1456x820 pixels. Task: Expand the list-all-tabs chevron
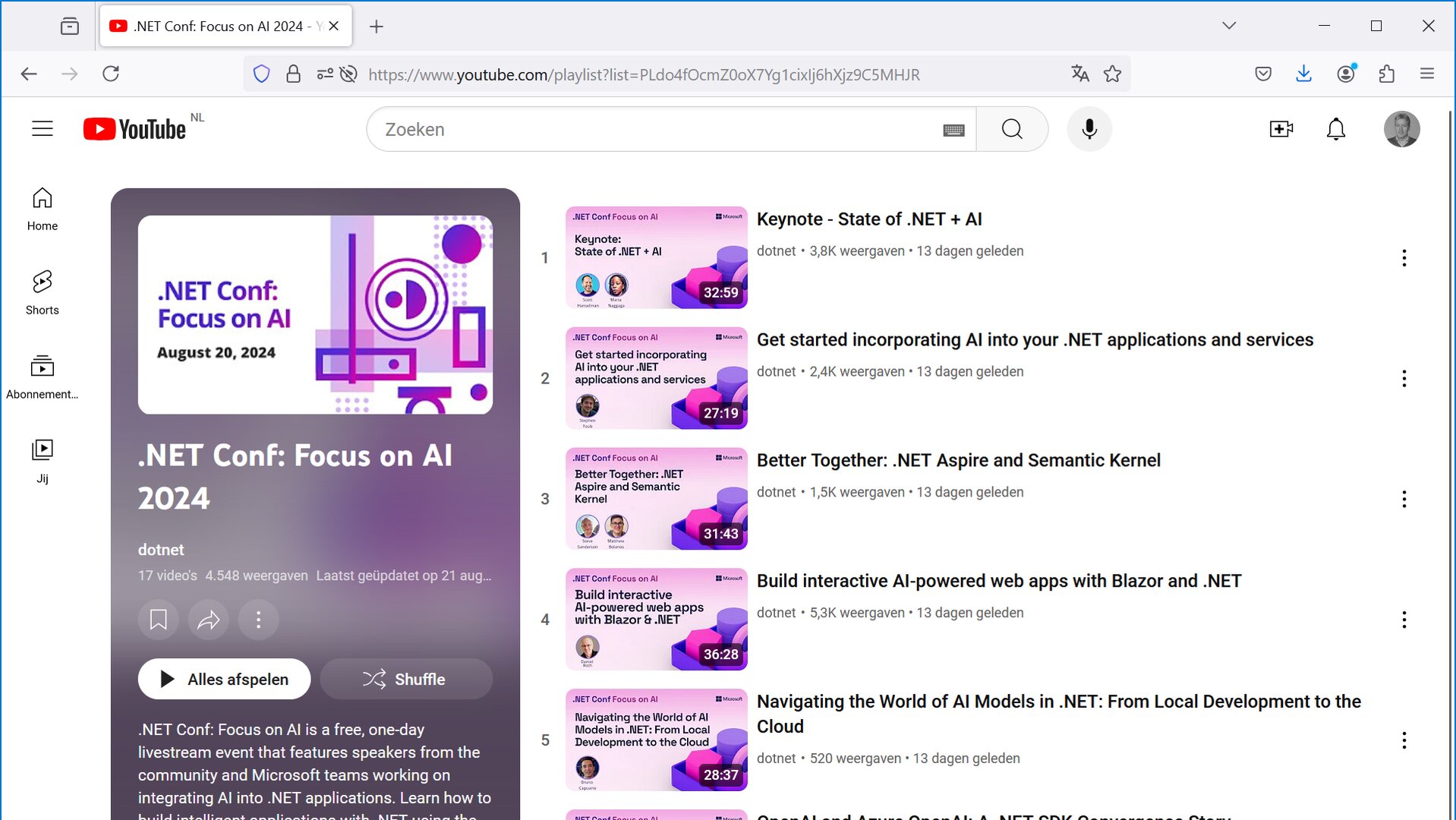[x=1228, y=25]
